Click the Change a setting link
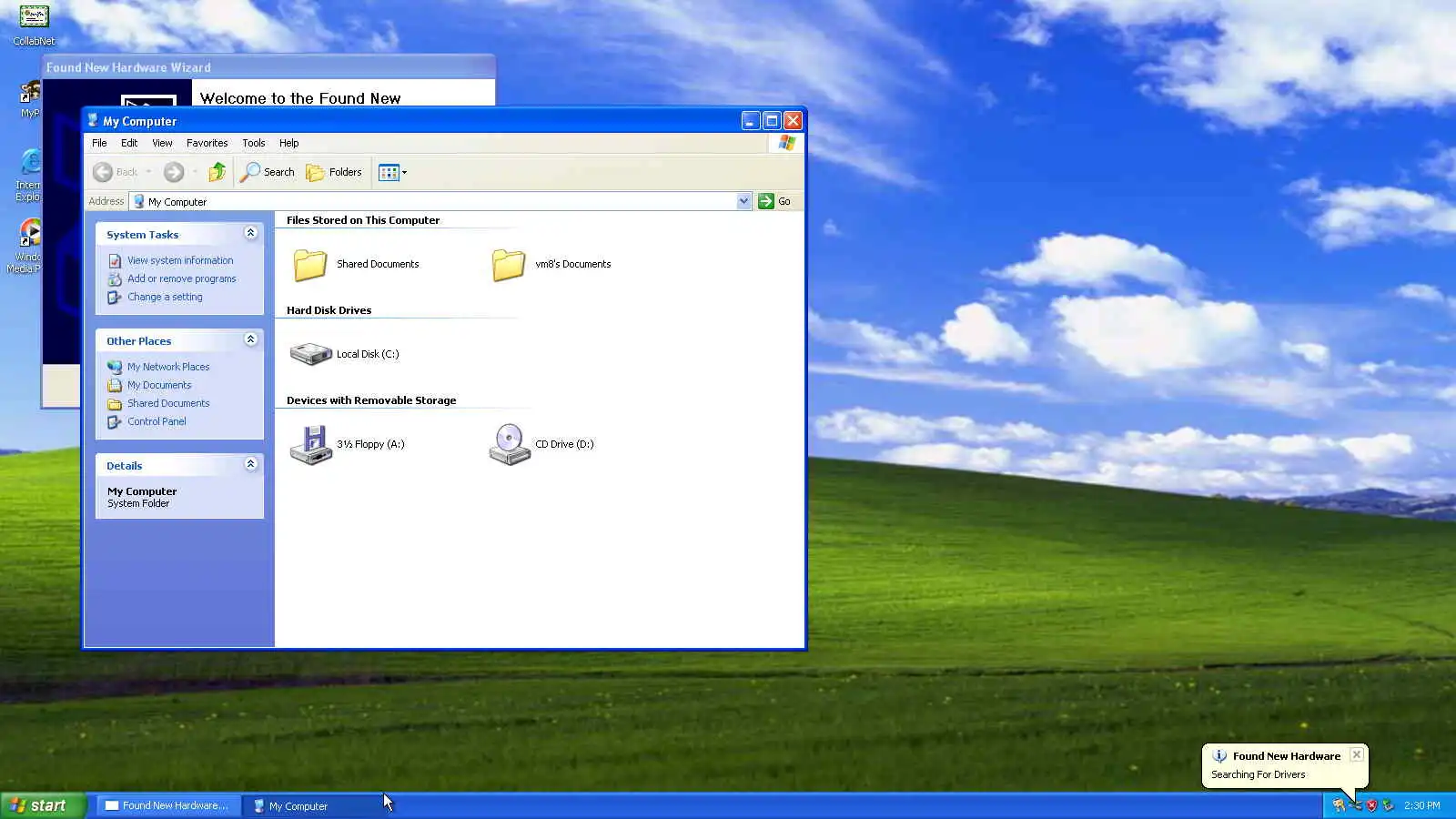 pos(165,297)
